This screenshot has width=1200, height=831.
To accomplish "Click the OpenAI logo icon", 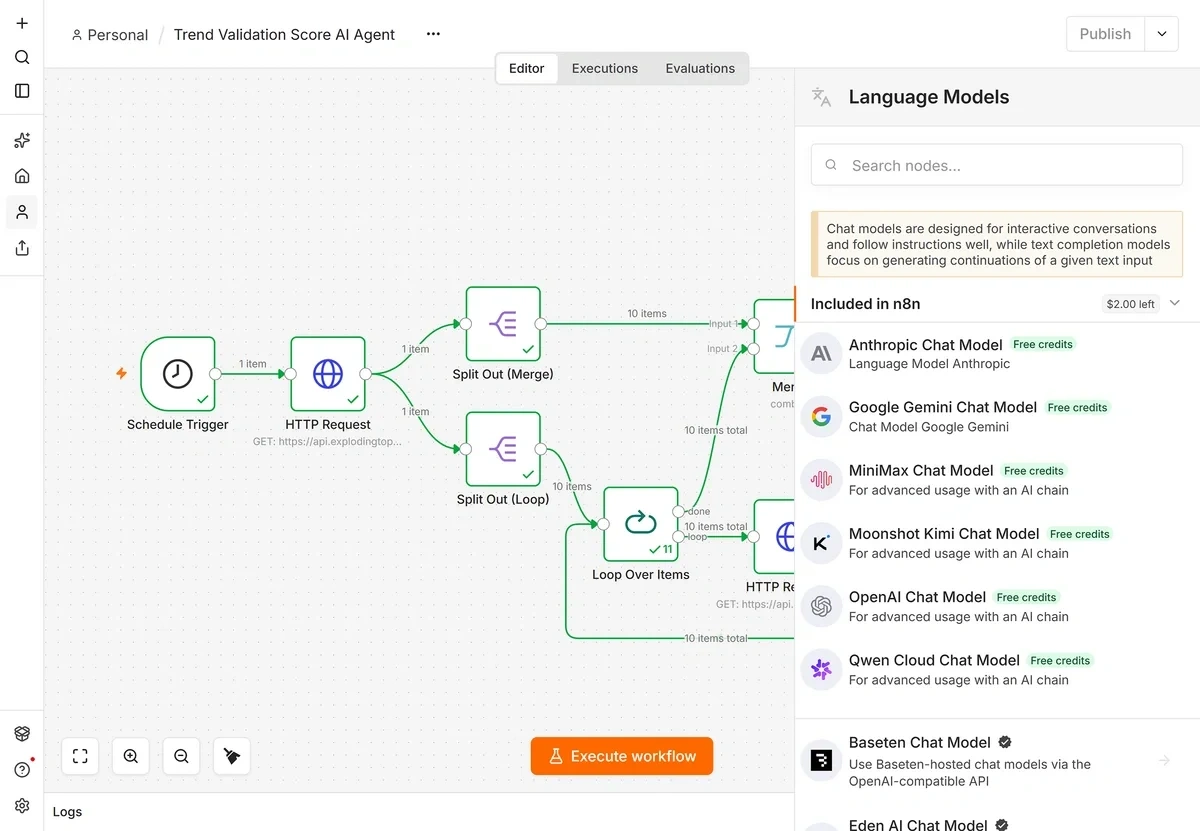I will 821,606.
